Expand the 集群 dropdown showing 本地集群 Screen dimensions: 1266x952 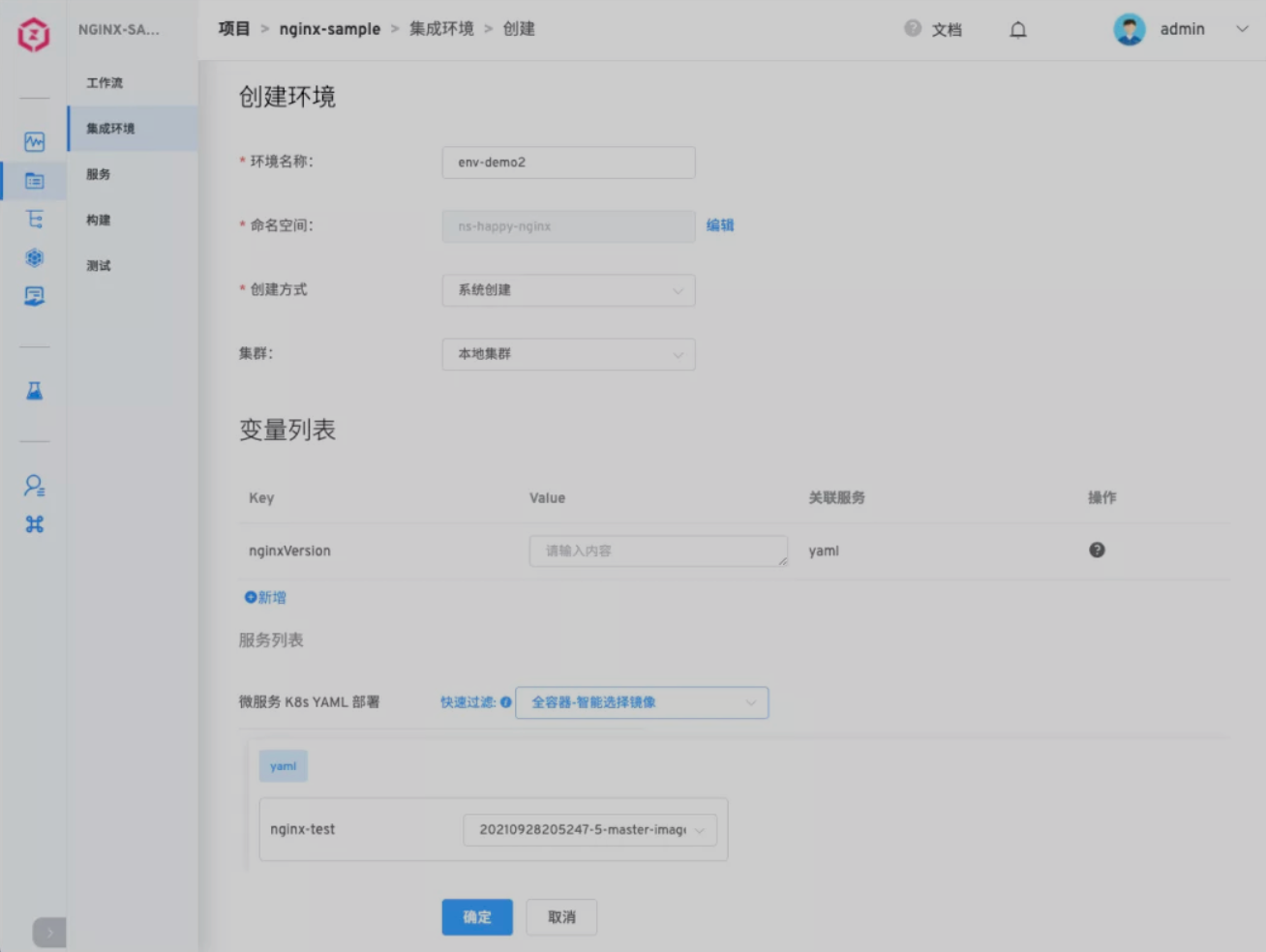coord(568,354)
